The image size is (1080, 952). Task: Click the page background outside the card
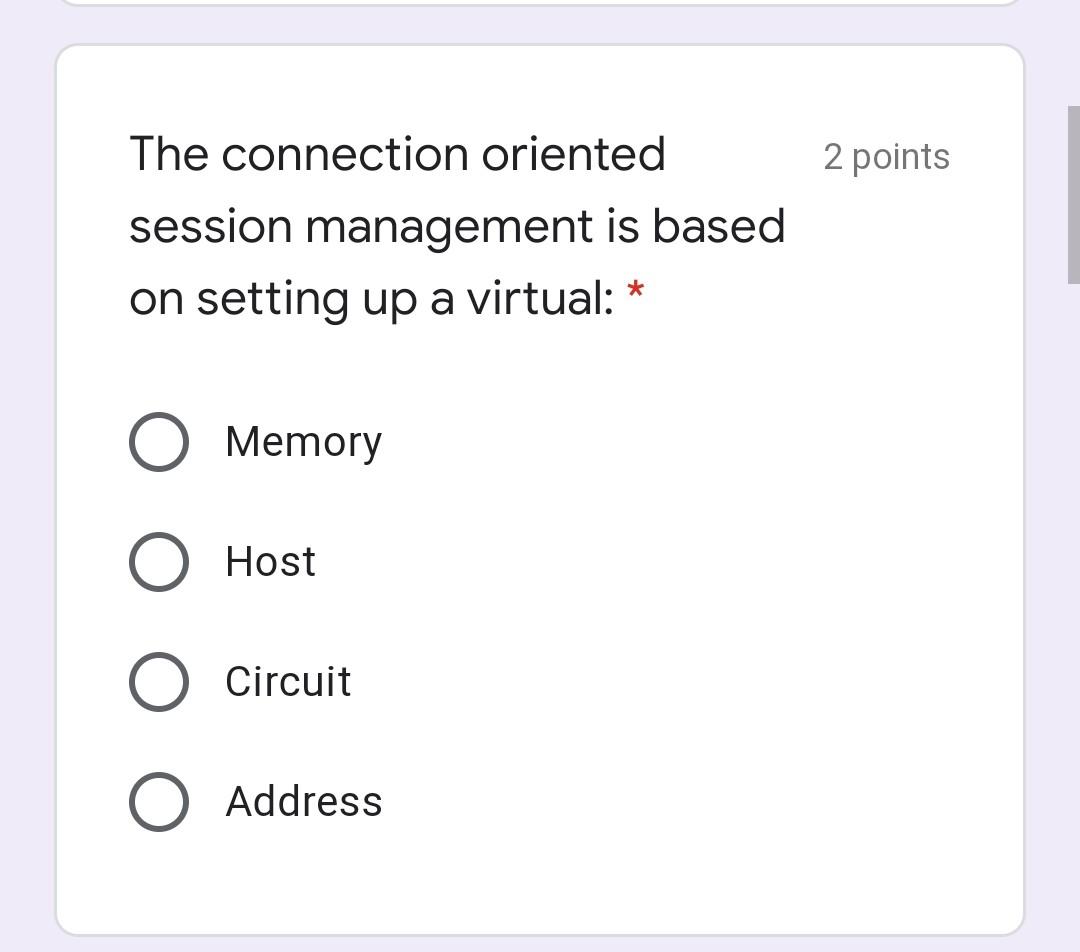click(25, 500)
